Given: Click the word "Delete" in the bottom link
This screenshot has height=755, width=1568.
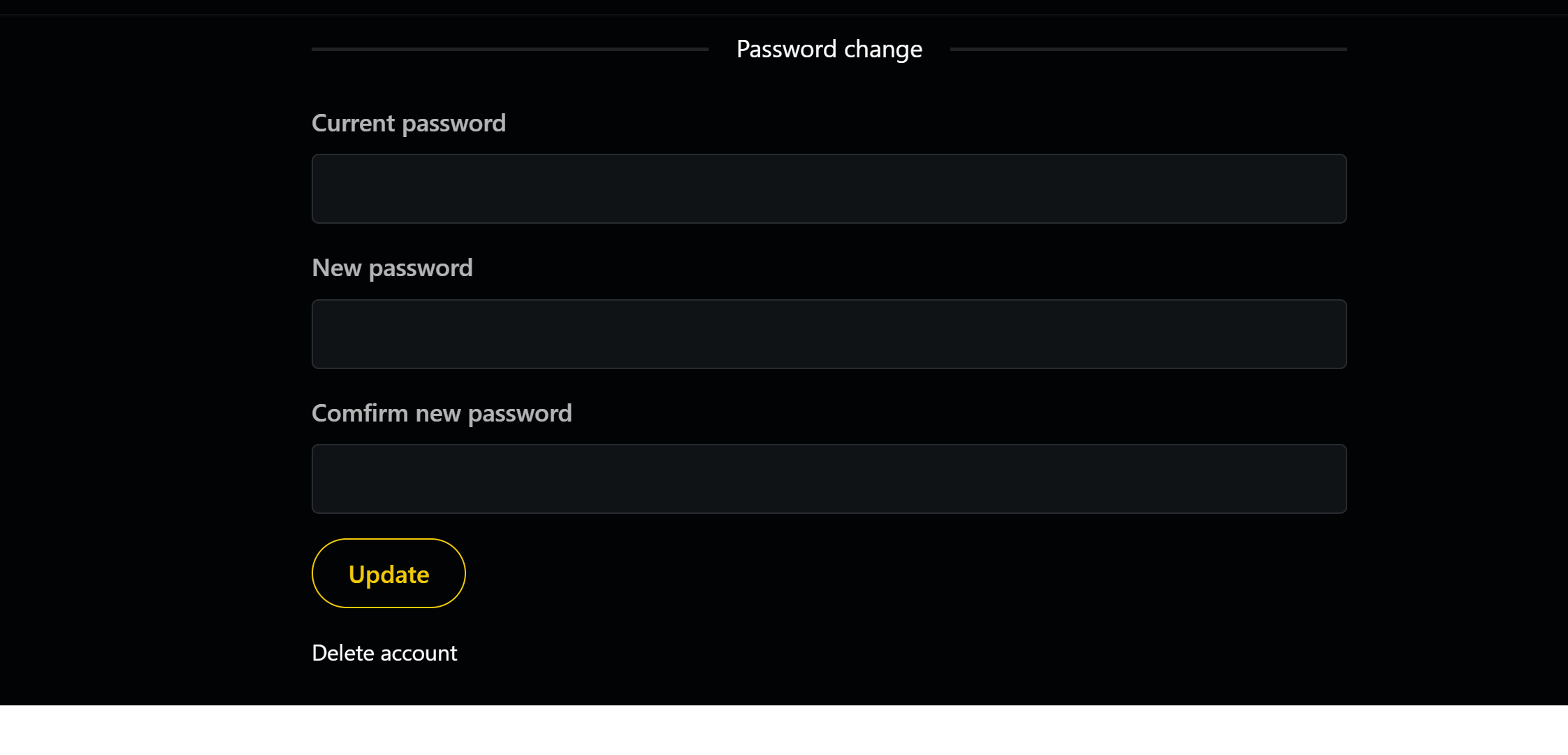Looking at the screenshot, I should coord(343,653).
